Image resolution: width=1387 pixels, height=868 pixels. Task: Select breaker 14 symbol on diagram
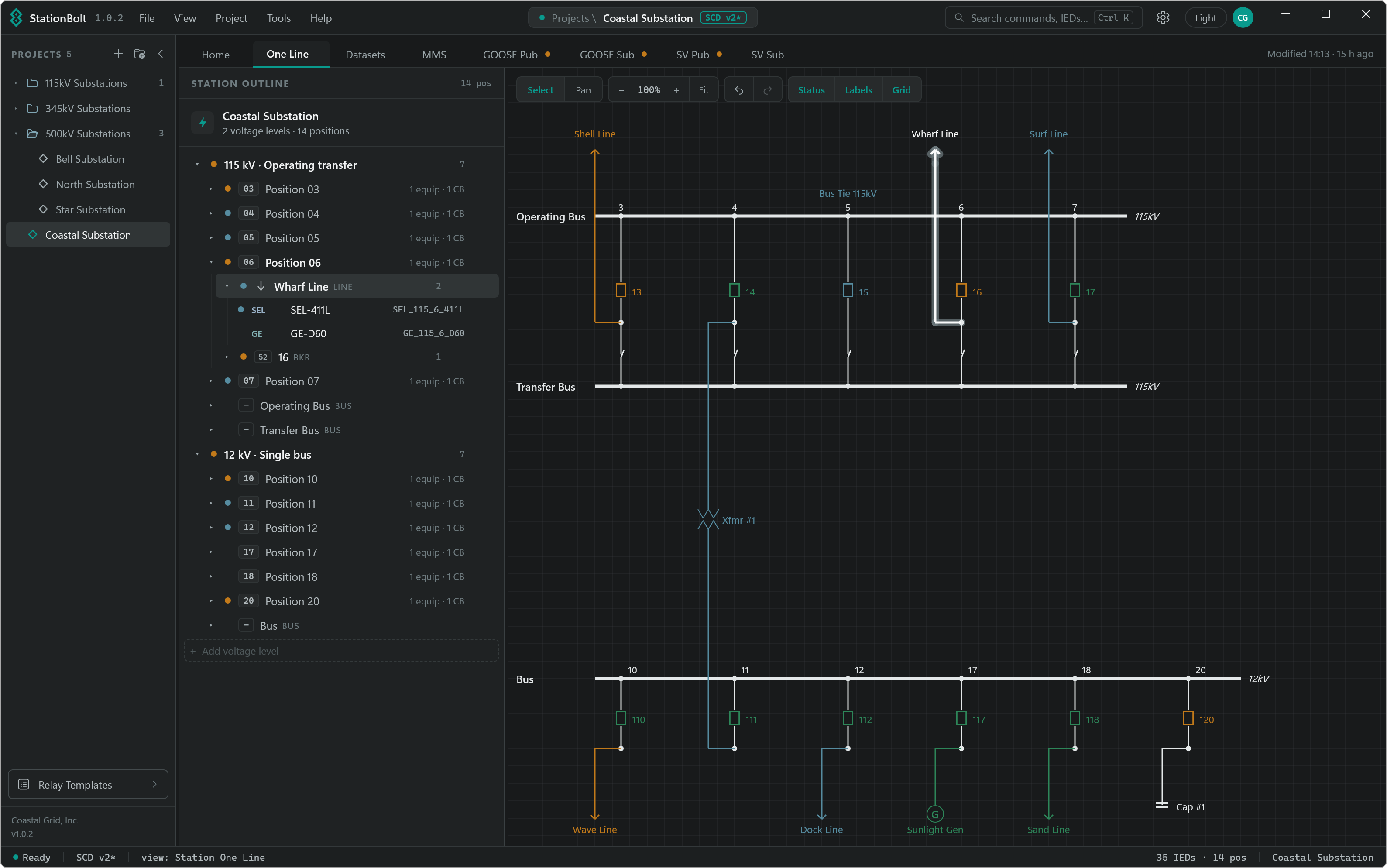pyautogui.click(x=734, y=291)
